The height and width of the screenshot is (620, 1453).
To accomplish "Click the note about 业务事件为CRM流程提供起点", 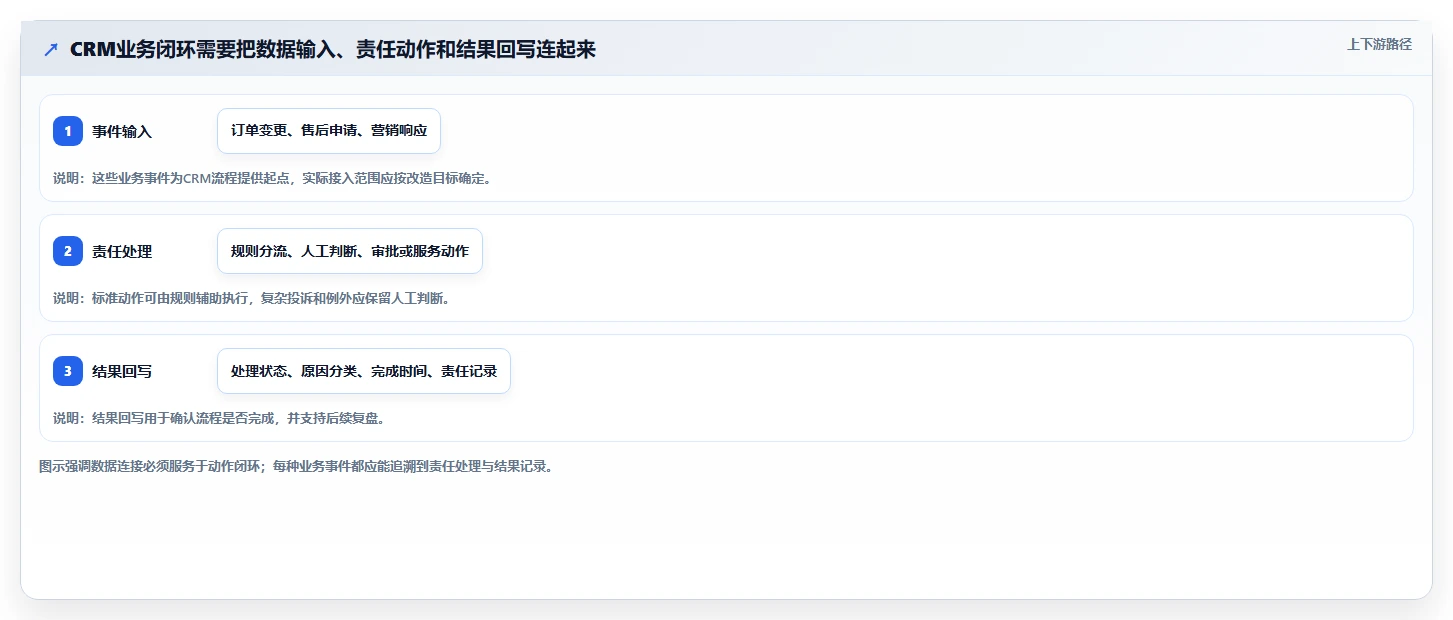I will [272, 178].
